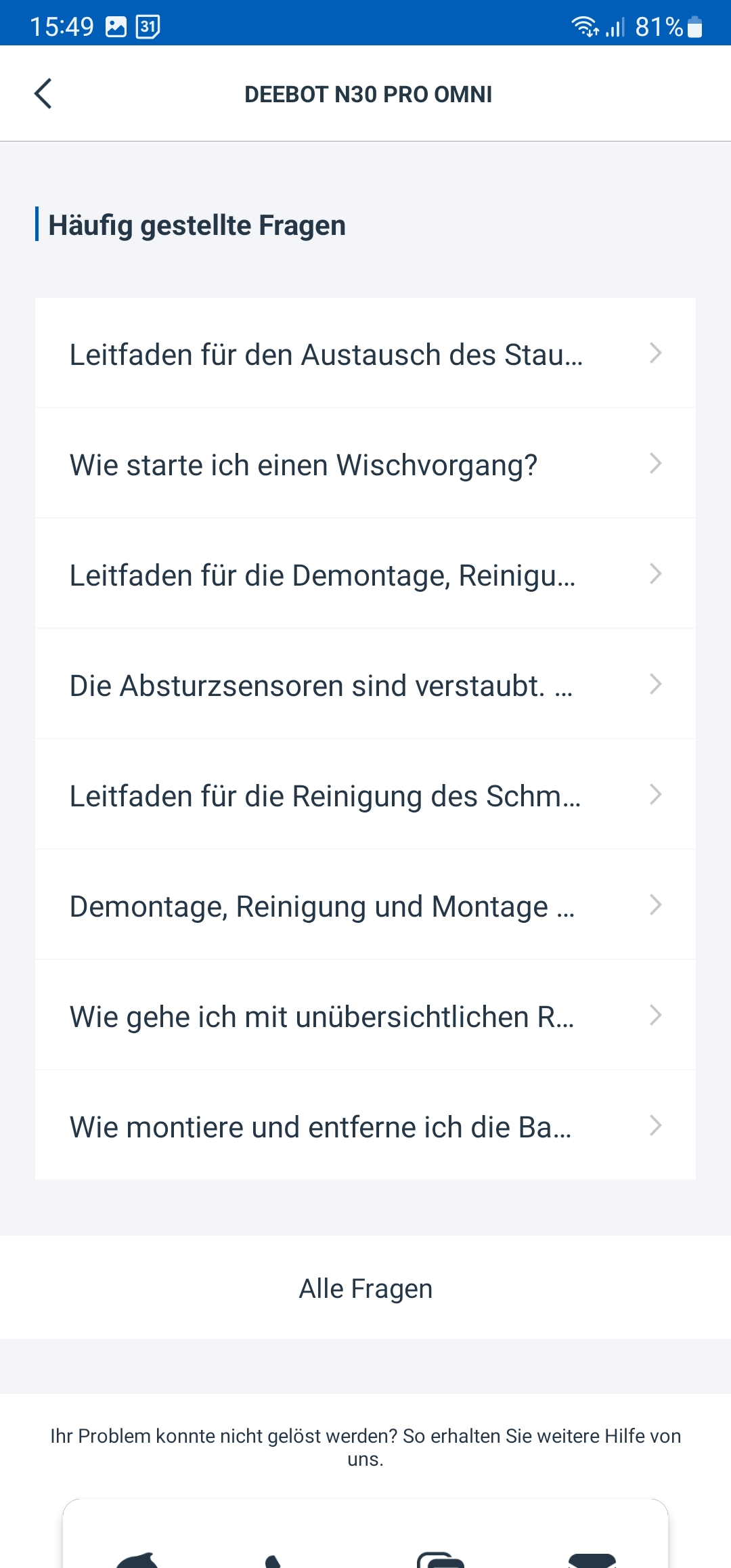Expand chevron beside 'Wie montiere und entferne ich'

[655, 1126]
